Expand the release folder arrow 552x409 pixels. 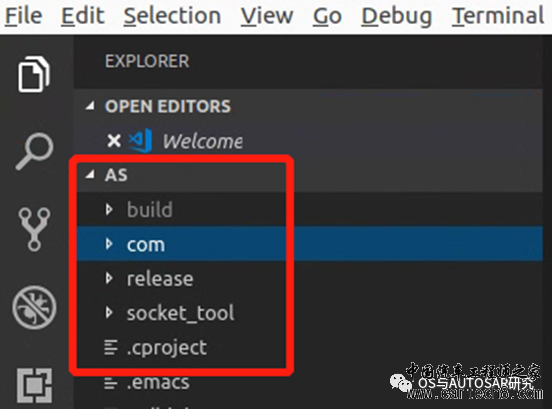(x=109, y=278)
